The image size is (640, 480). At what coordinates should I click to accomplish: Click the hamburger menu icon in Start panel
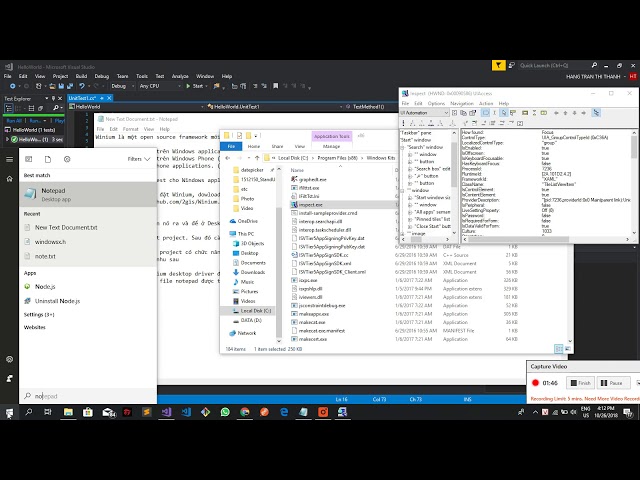click(9, 159)
